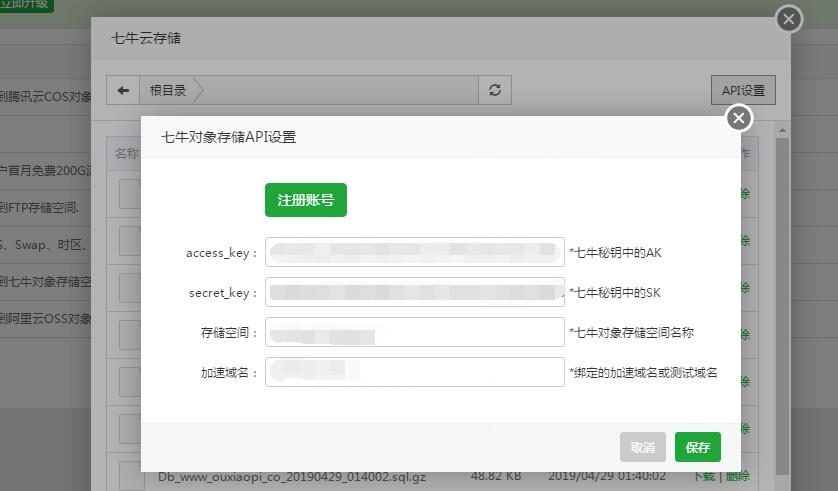Image resolution: width=838 pixels, height=491 pixels.
Task: Focus the secret_key input field
Action: pos(415,292)
